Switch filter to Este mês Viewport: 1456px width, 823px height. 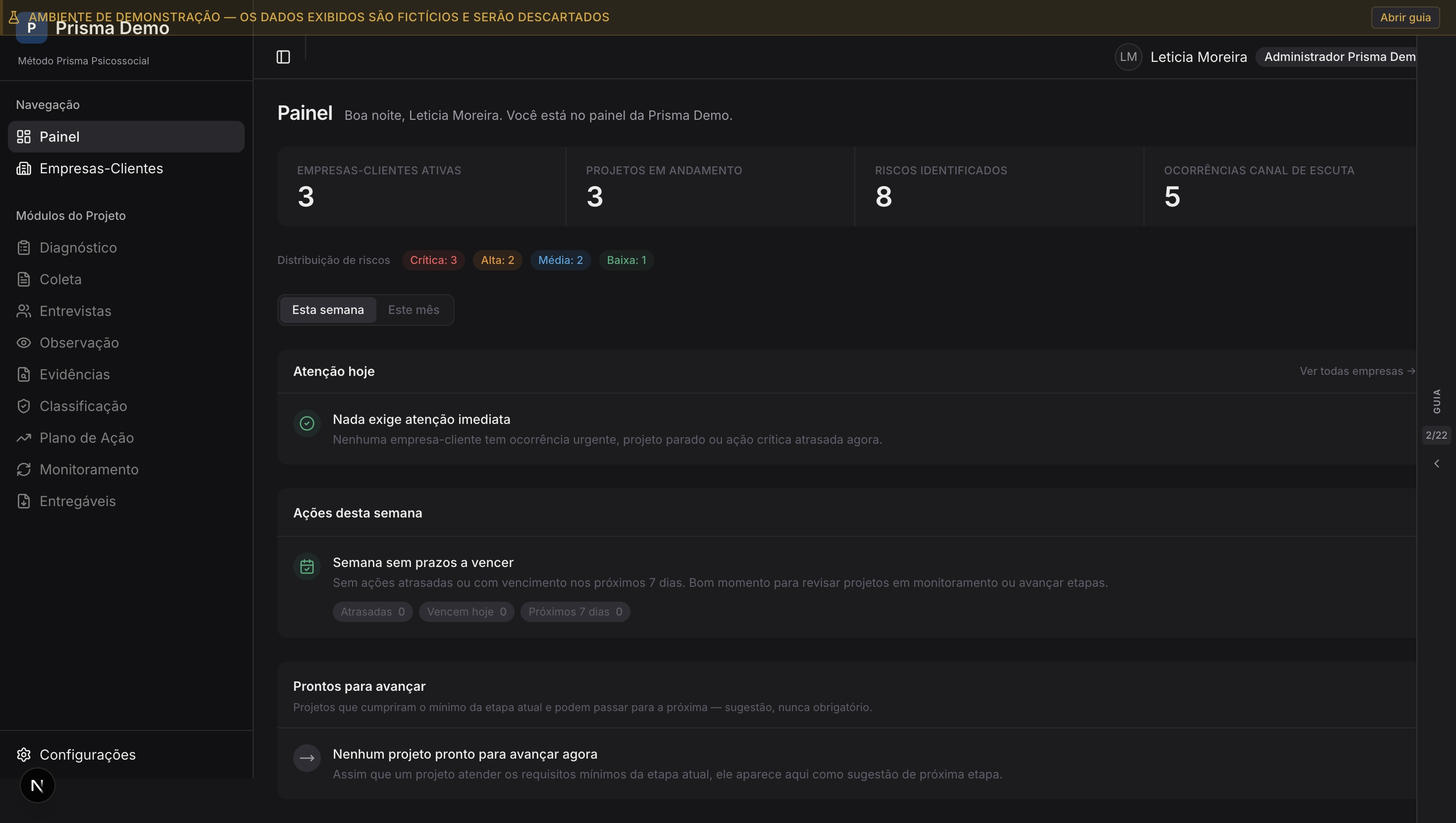pos(413,309)
